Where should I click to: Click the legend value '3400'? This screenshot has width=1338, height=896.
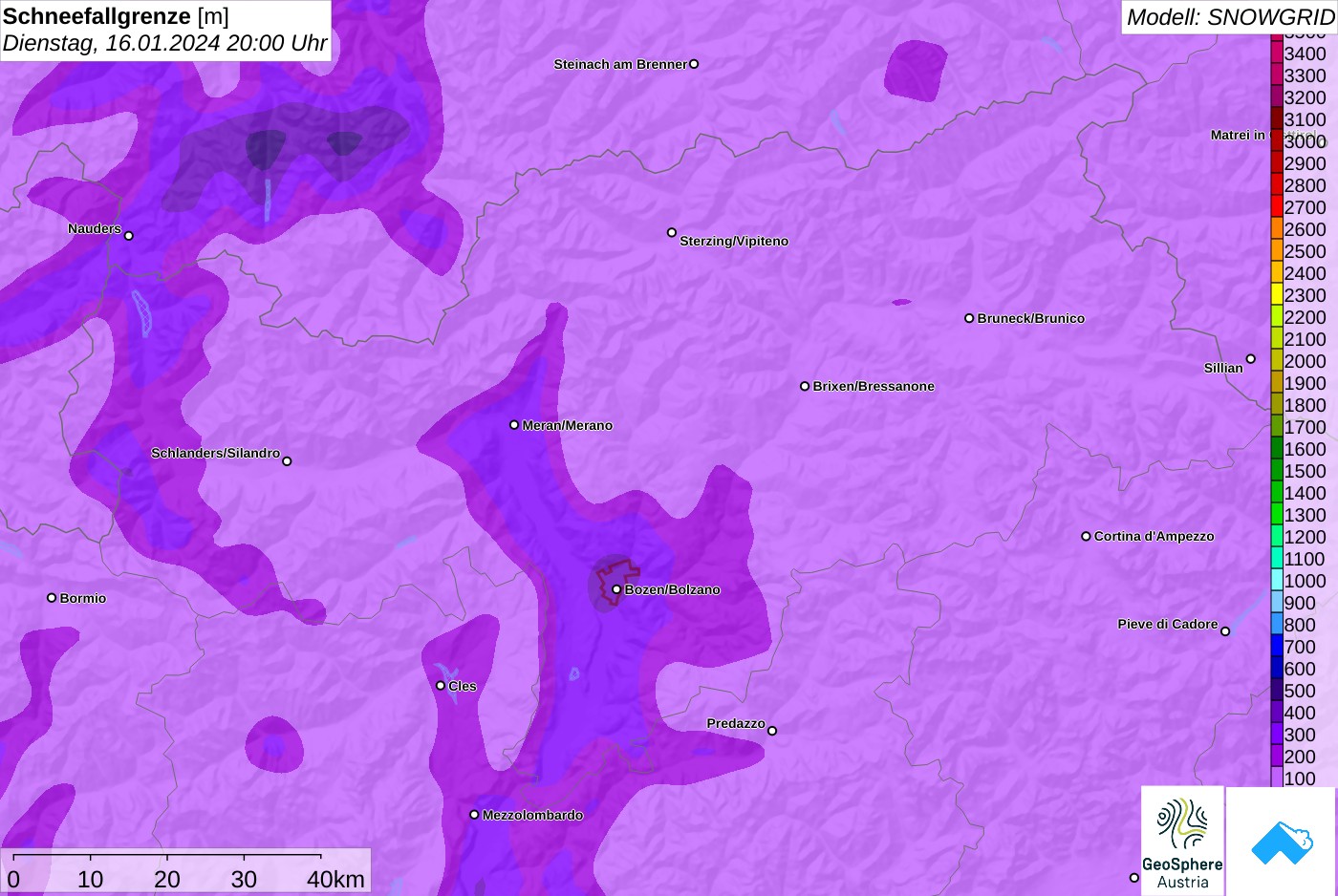click(x=1306, y=53)
